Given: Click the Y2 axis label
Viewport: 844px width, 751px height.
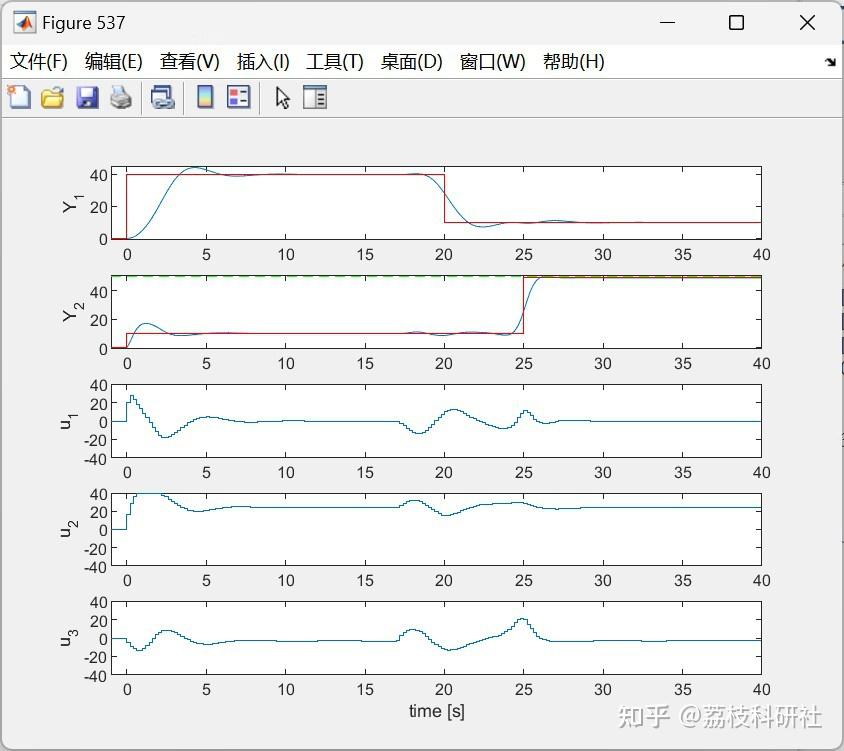Looking at the screenshot, I should [73, 313].
